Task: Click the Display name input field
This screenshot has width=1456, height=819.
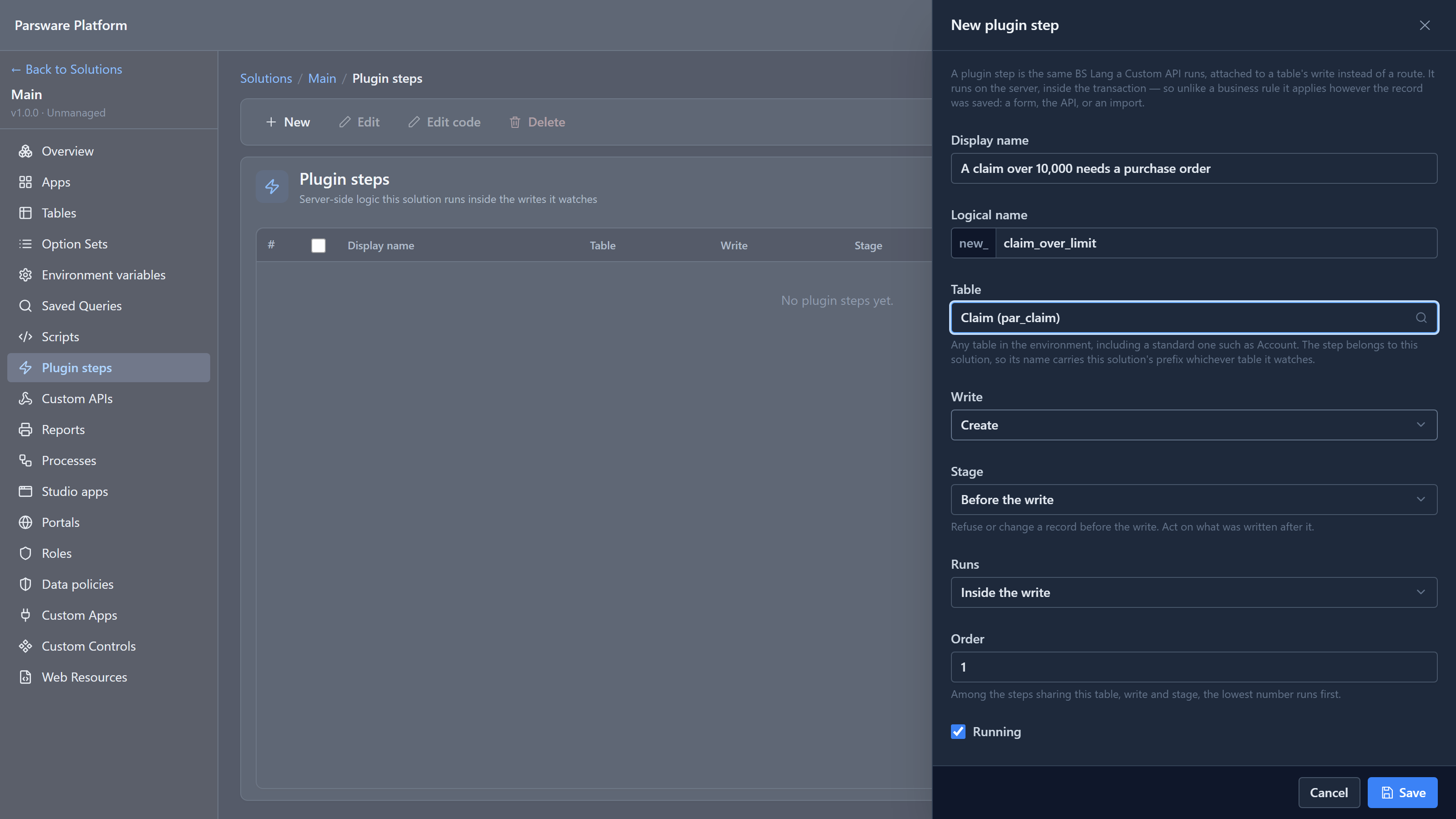Action: click(x=1194, y=168)
